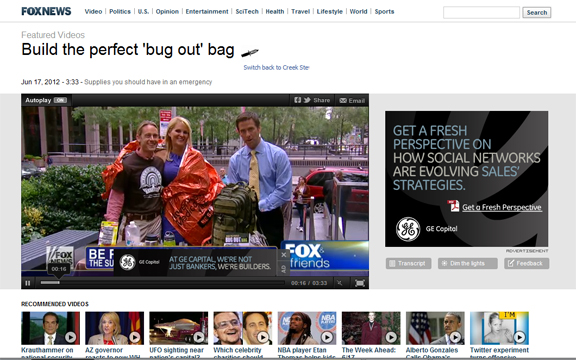Open the Get a Fresh Perspective ad link

tap(502, 207)
